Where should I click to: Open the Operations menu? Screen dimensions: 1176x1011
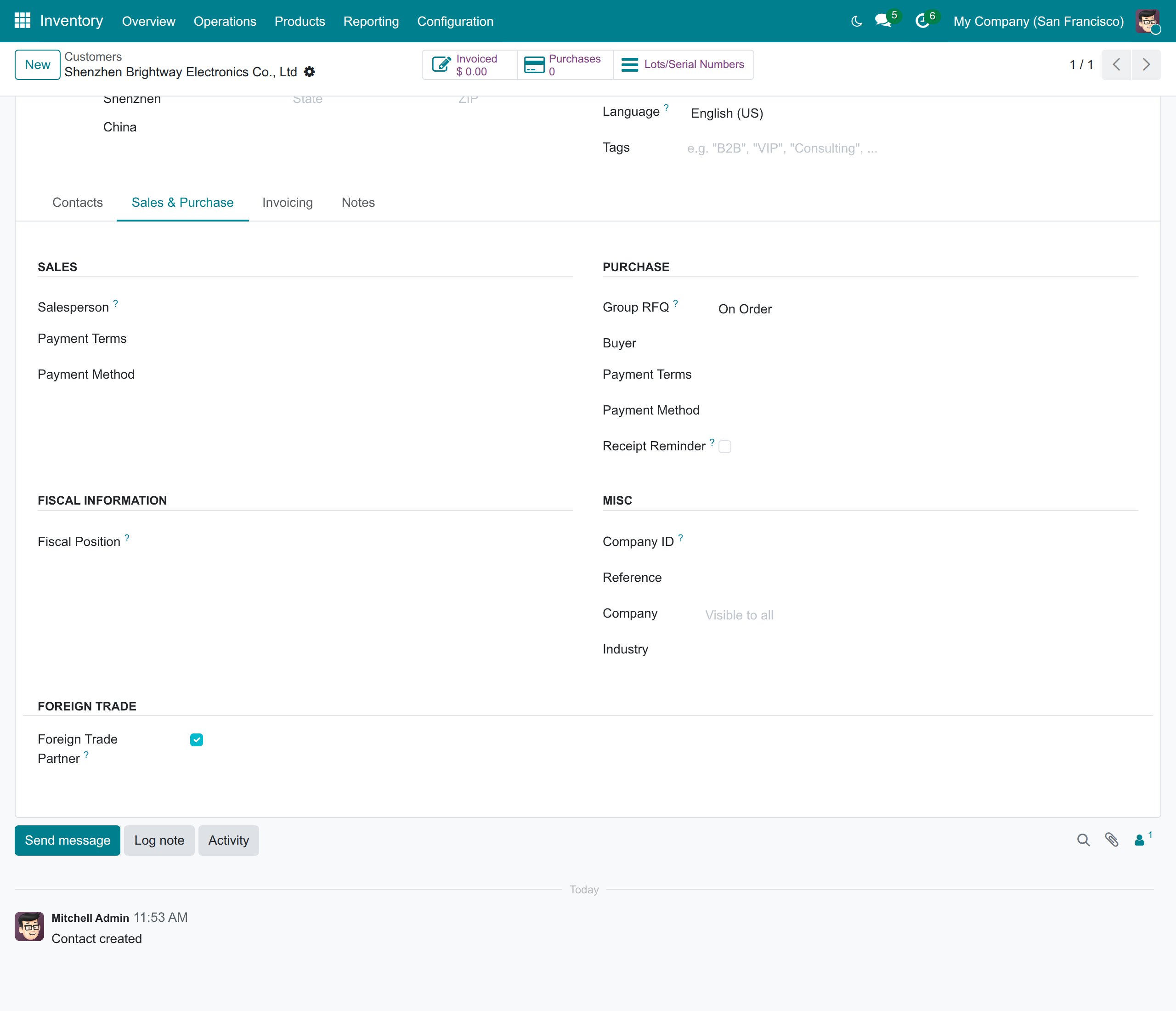pyautogui.click(x=225, y=22)
